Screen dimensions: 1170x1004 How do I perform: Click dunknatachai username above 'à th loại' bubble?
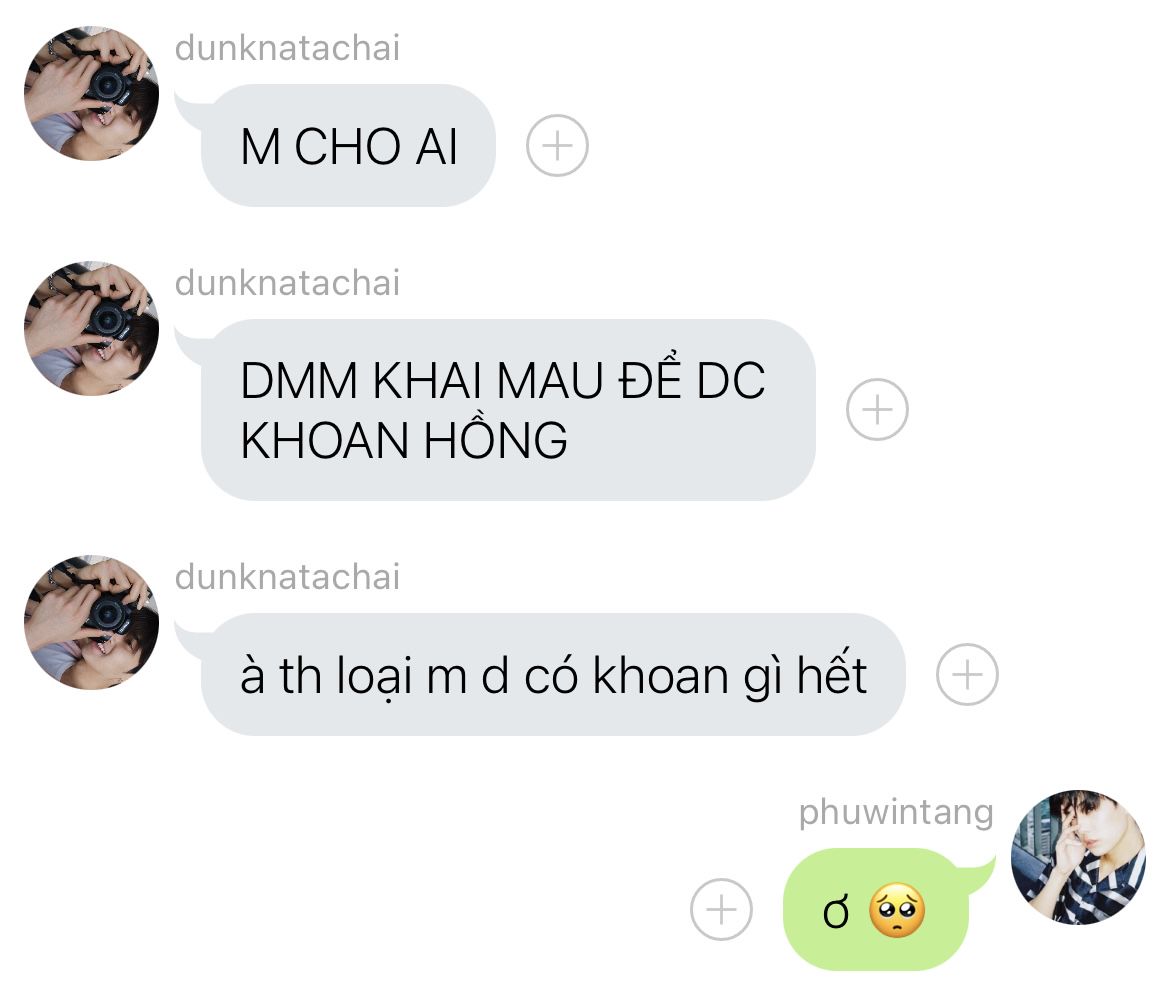click(x=287, y=577)
